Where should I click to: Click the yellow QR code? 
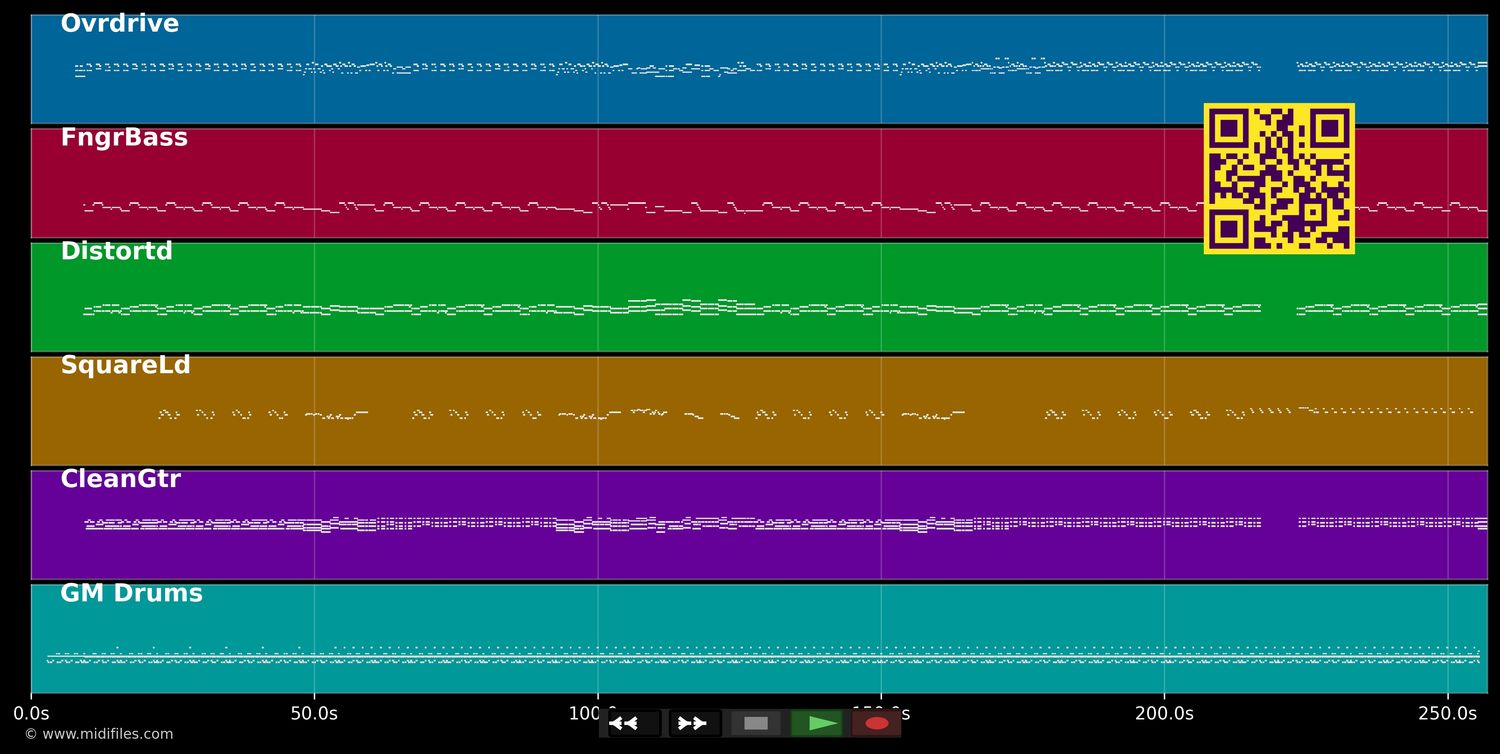tap(1279, 179)
